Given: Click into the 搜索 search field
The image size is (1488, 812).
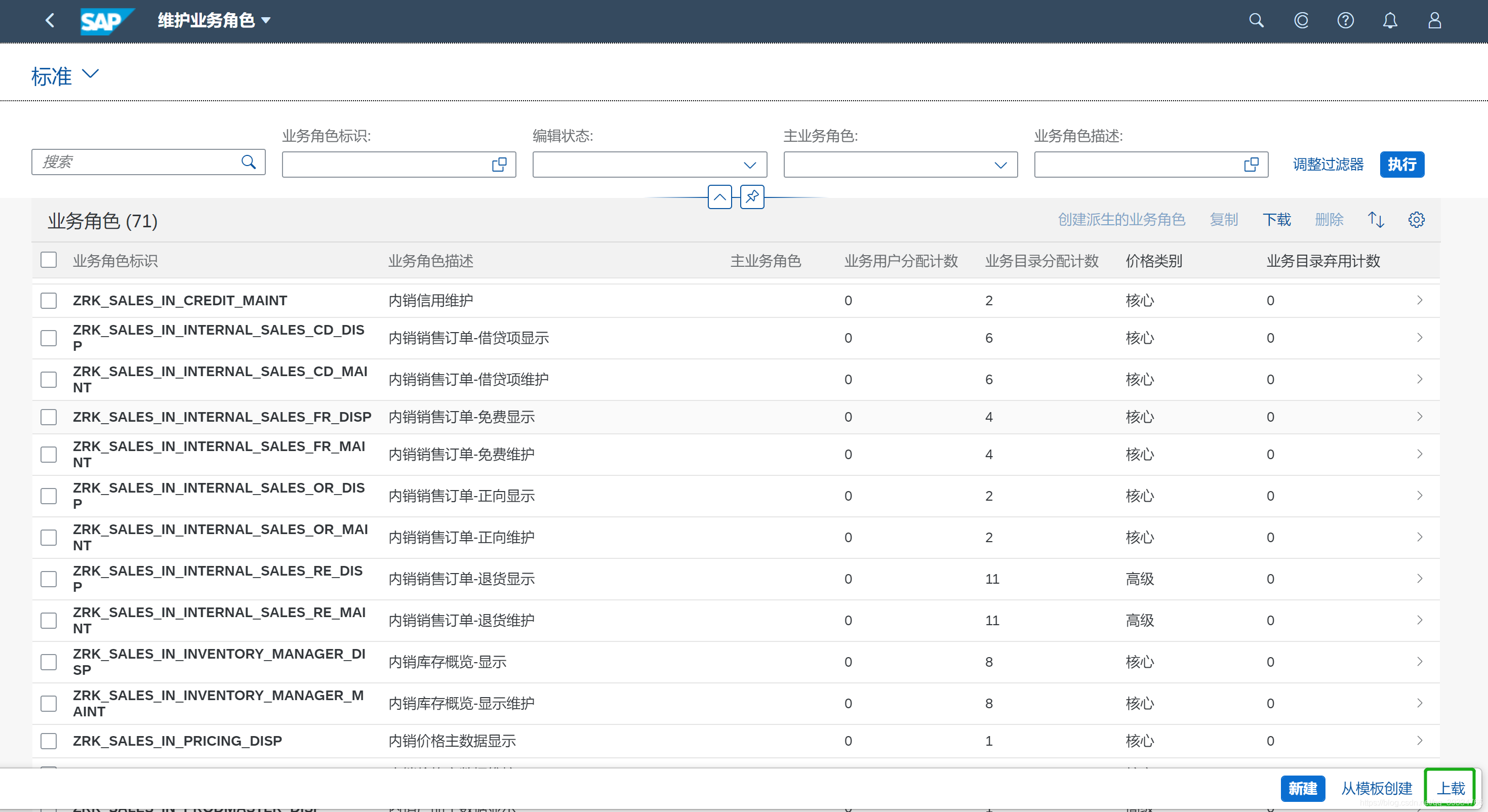Looking at the screenshot, I should 139,163.
